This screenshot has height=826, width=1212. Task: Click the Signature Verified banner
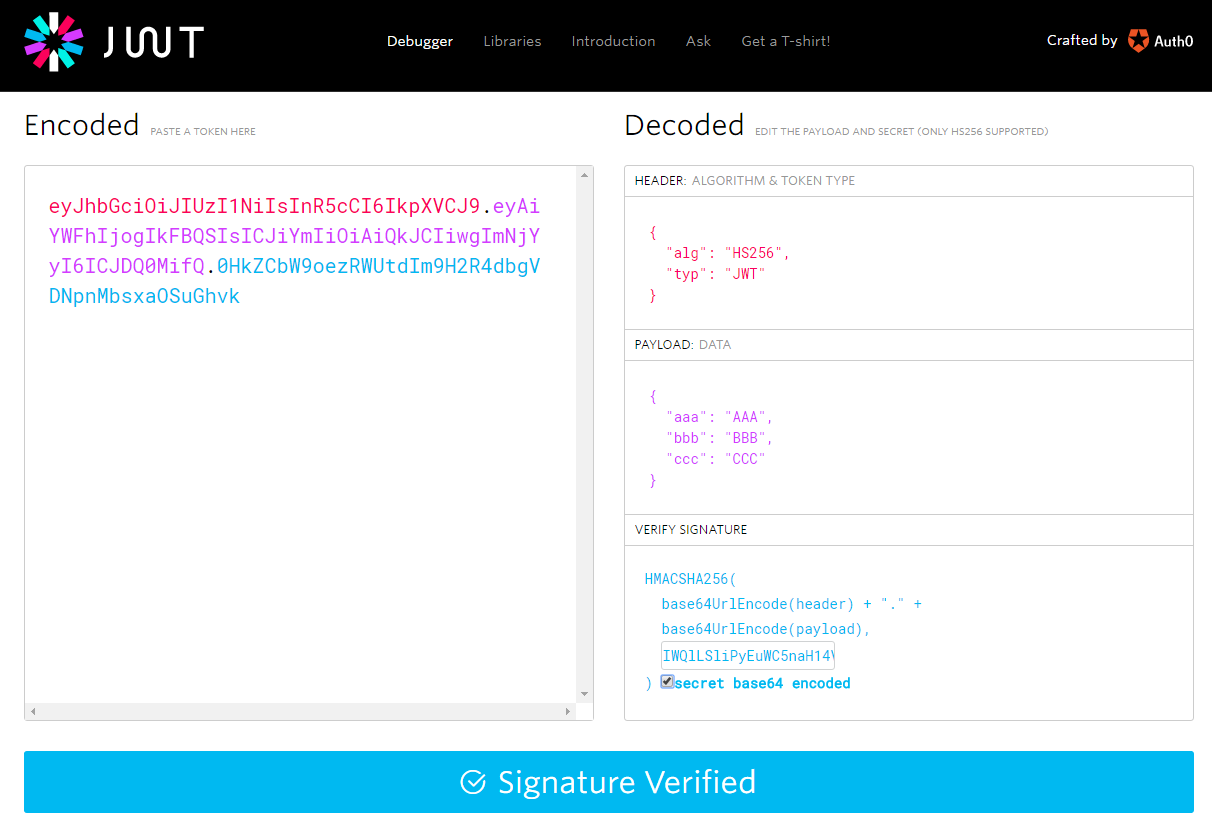(x=608, y=782)
